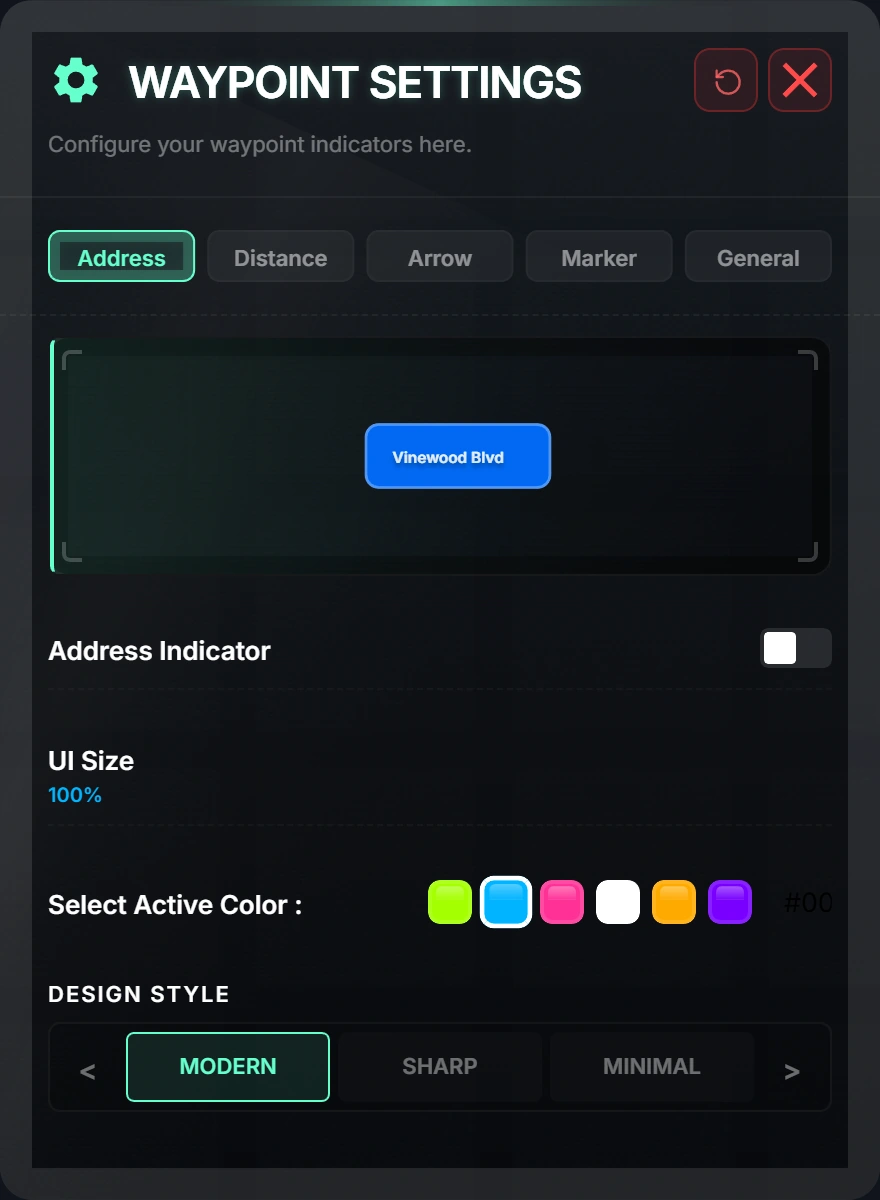
Task: Click the 'Configure your waypoint indicators here.' text
Action: point(260,144)
